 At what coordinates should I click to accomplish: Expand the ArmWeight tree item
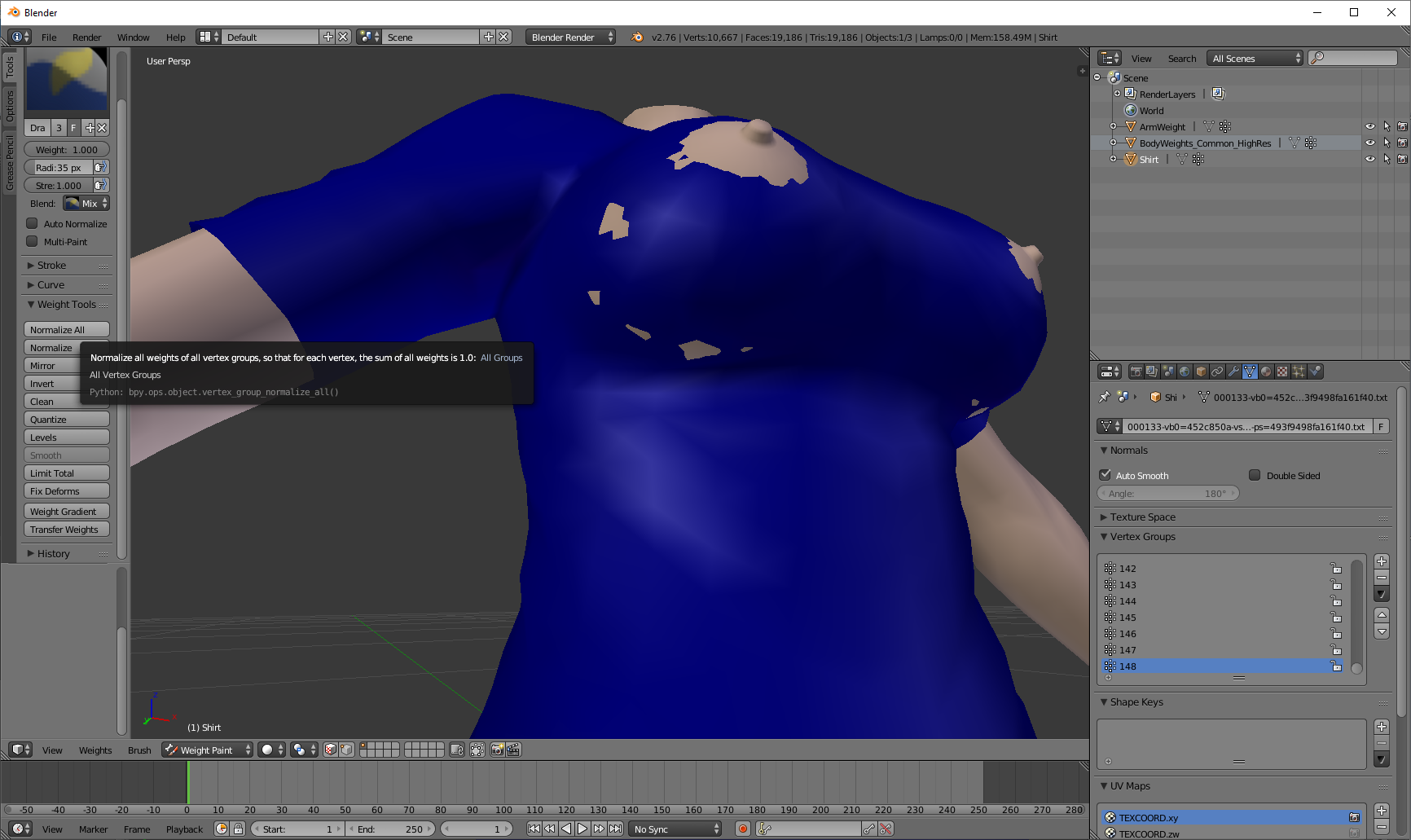pyautogui.click(x=1114, y=126)
